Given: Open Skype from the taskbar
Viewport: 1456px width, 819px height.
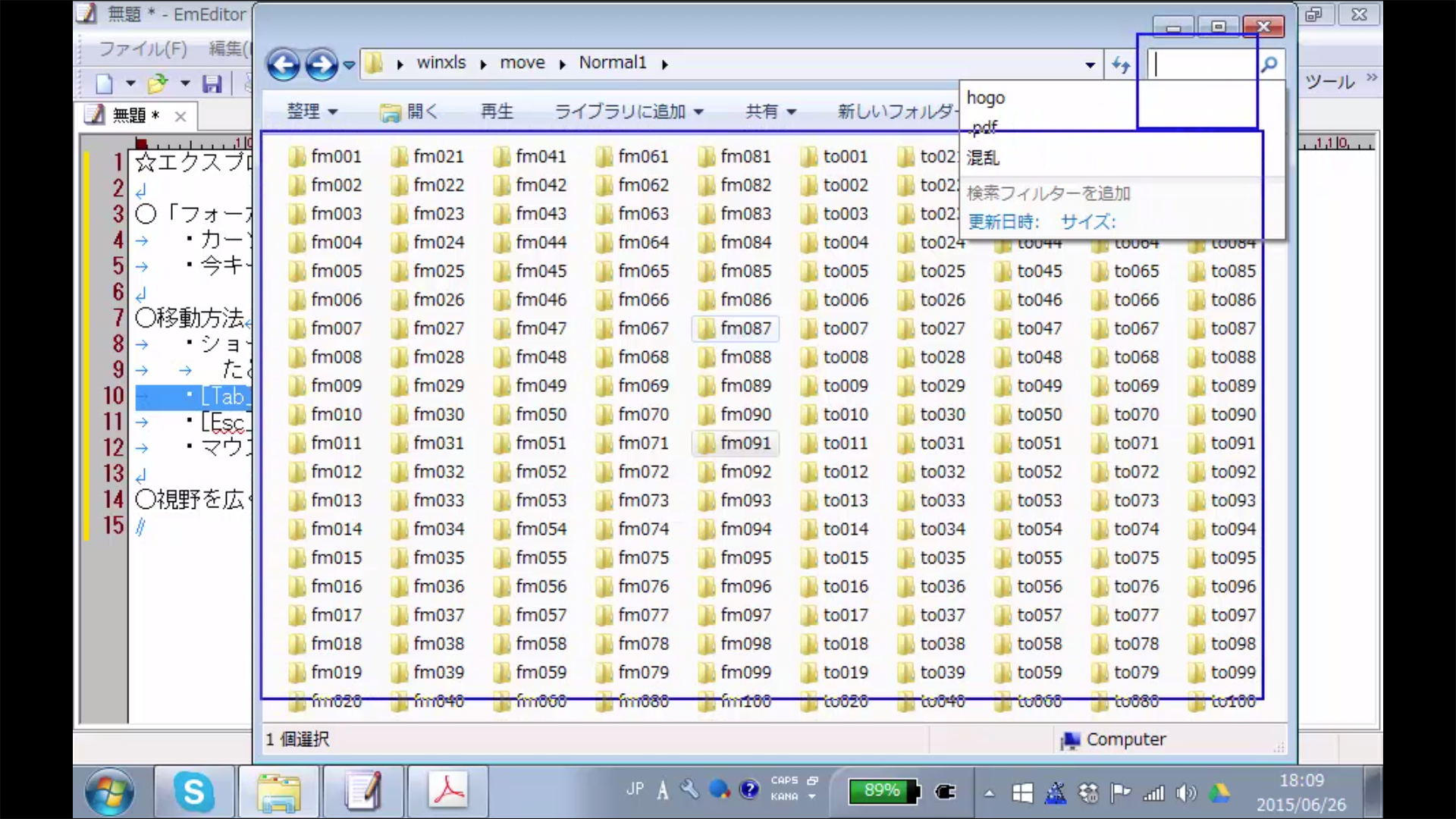Looking at the screenshot, I should point(193,792).
